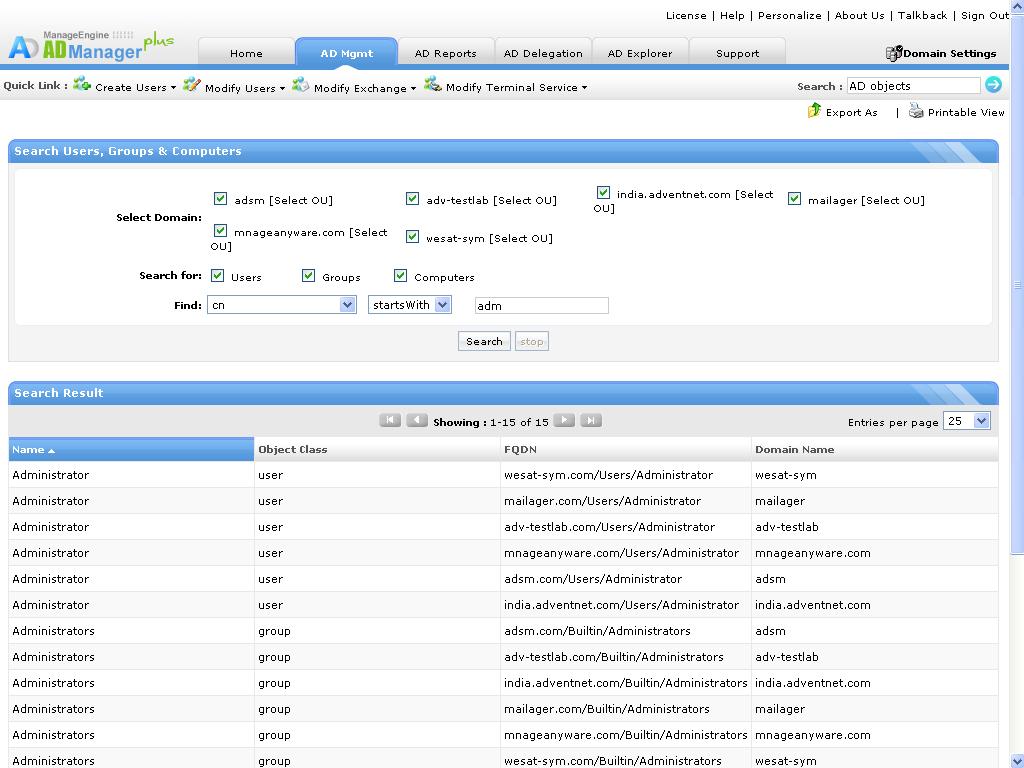Viewport: 1024px width, 768px height.
Task: Click the Sign Out link
Action: point(985,15)
